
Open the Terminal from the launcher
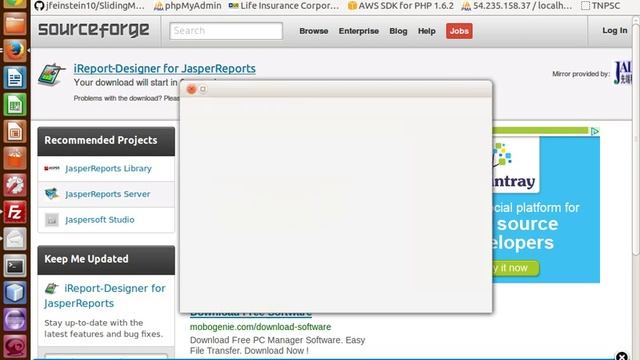[15, 266]
